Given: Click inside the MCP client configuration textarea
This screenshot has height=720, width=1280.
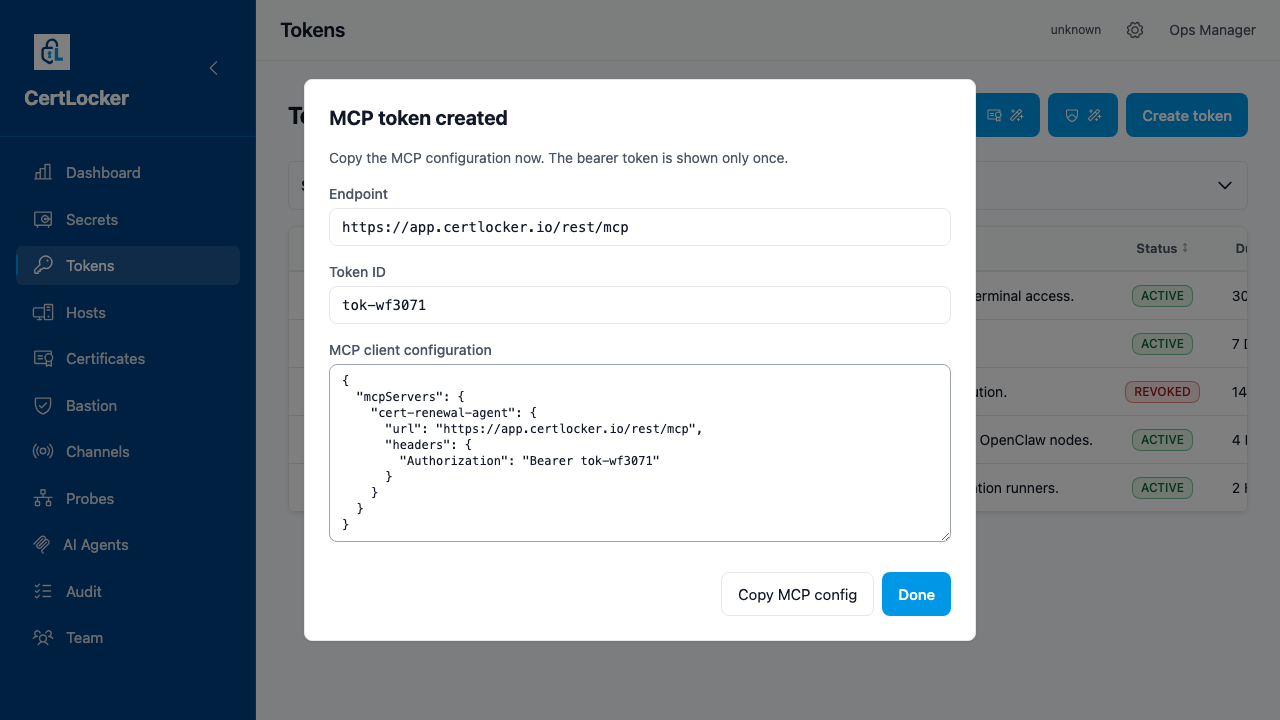Looking at the screenshot, I should click(x=640, y=453).
